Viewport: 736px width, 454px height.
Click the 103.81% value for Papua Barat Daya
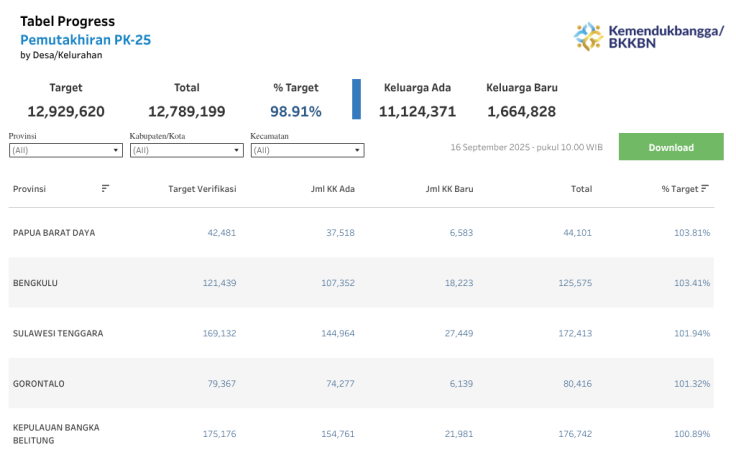(691, 233)
